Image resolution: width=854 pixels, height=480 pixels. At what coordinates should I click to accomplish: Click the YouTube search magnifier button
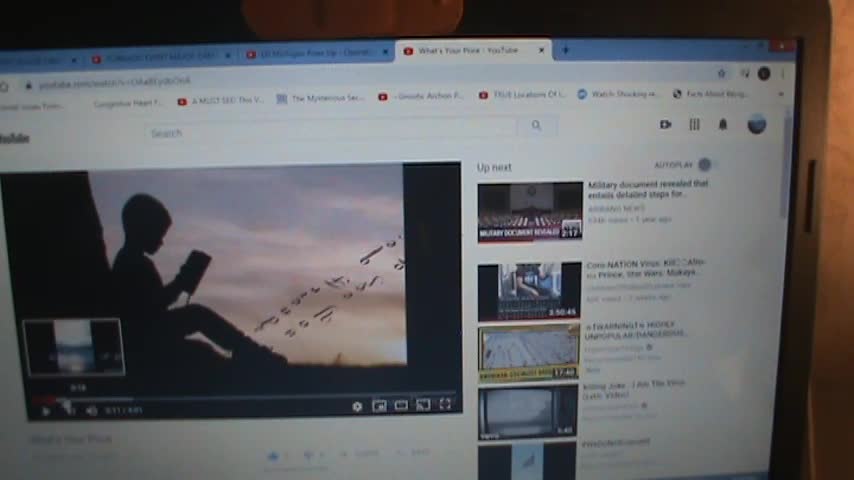[536, 125]
